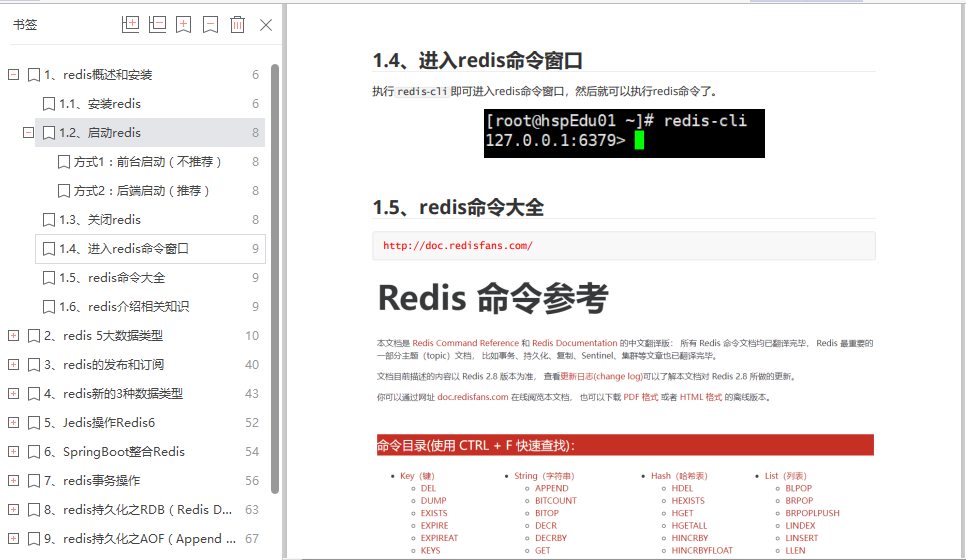
Task: Open the BITCOUNT command link
Action: coord(556,501)
